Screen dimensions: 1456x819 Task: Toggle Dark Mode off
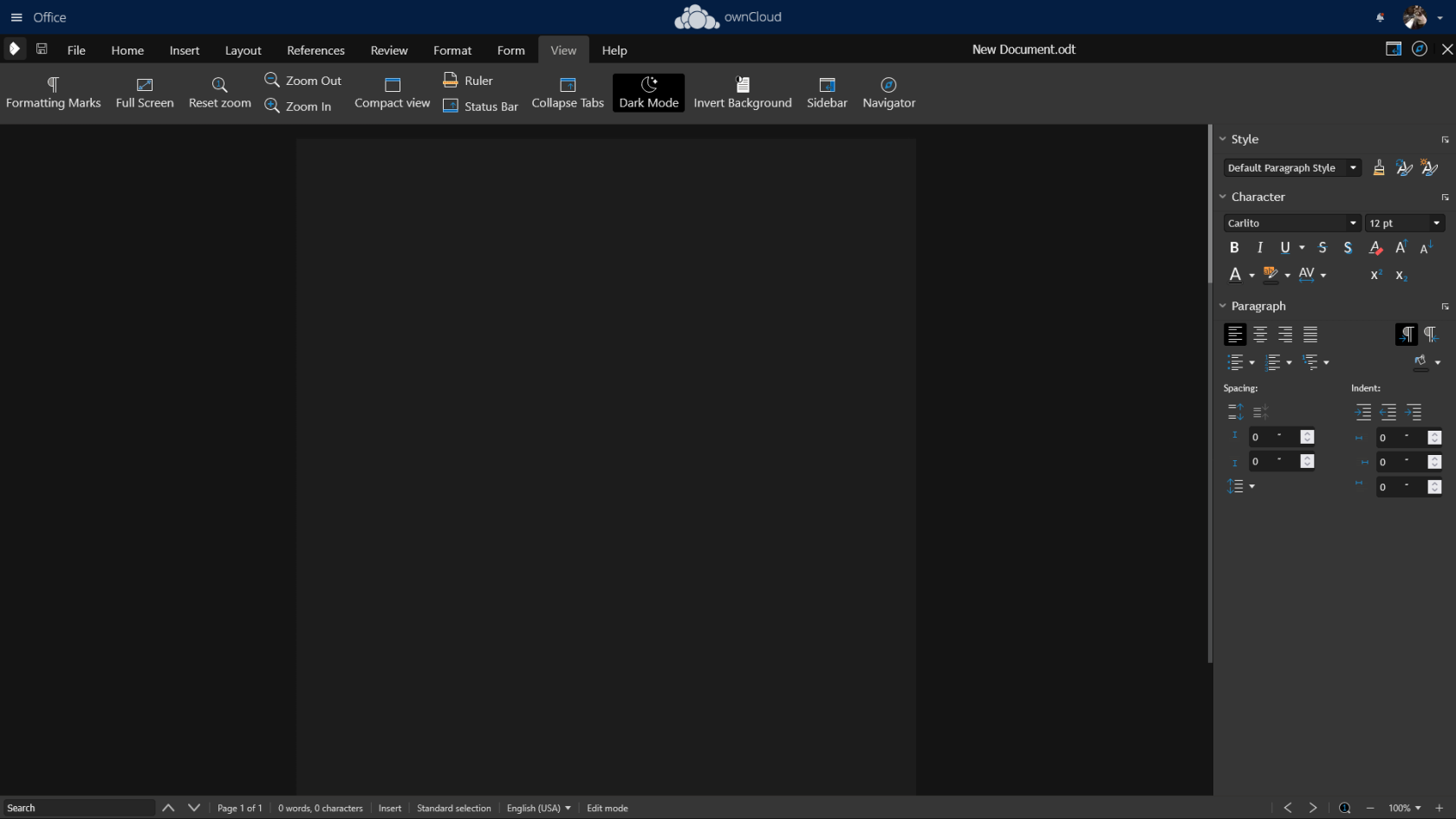(648, 93)
